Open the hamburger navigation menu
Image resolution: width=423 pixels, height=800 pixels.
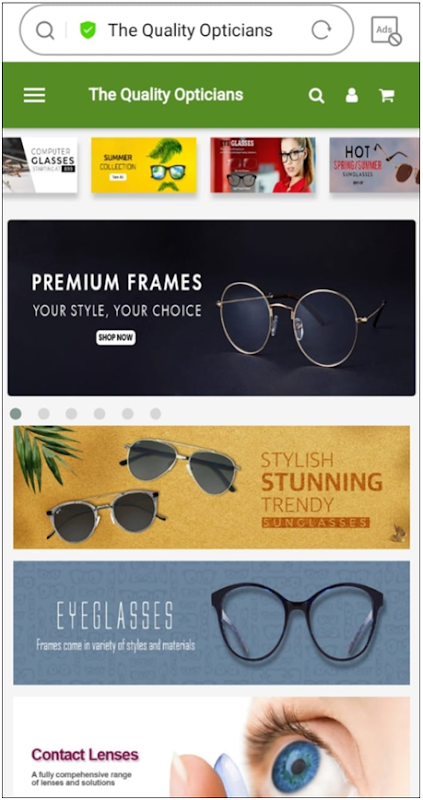pos(34,95)
